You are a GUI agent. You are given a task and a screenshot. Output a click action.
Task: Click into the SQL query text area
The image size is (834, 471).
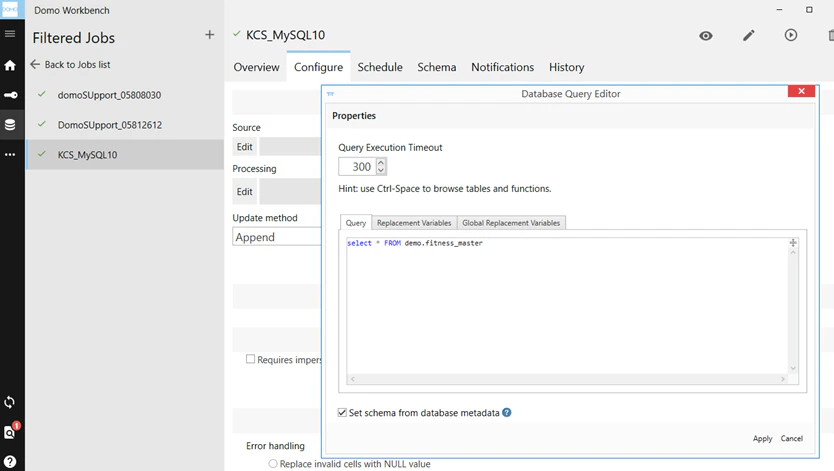point(567,306)
